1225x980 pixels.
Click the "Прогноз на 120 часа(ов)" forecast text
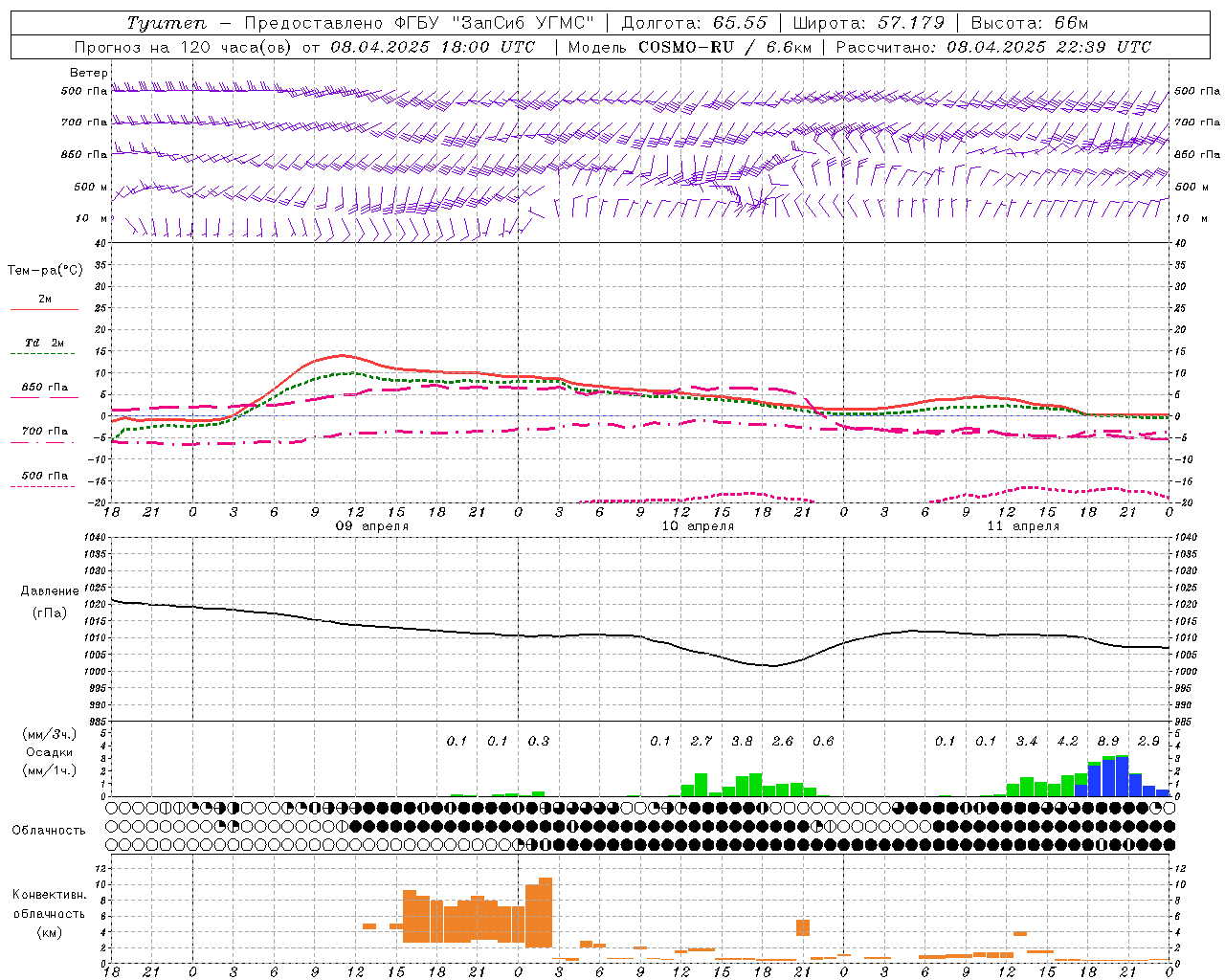[x=185, y=47]
